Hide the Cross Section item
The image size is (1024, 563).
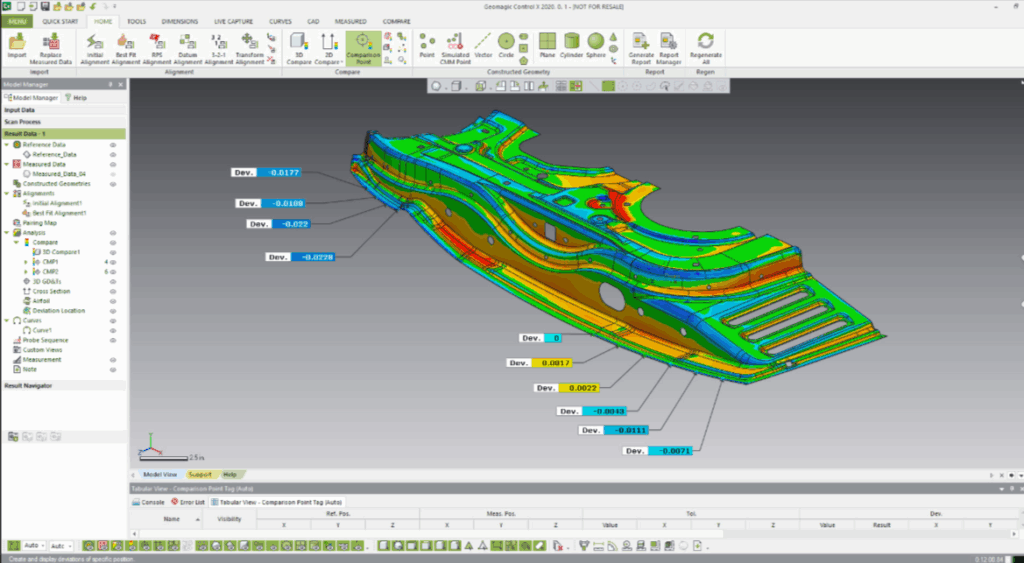(113, 291)
